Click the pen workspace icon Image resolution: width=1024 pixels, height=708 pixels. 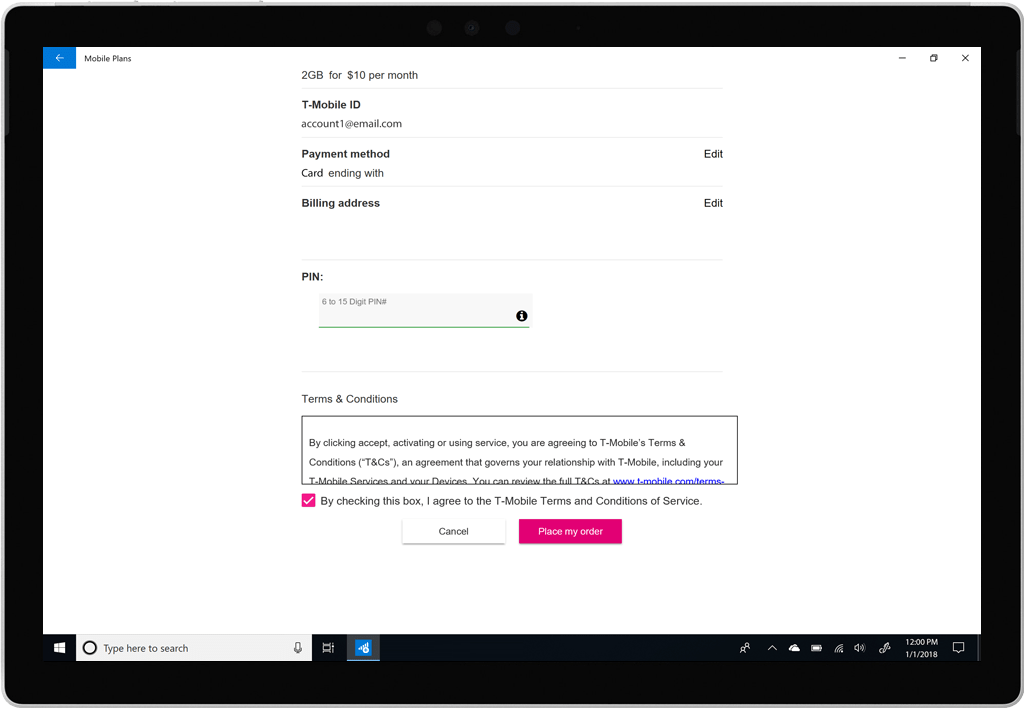click(x=884, y=648)
